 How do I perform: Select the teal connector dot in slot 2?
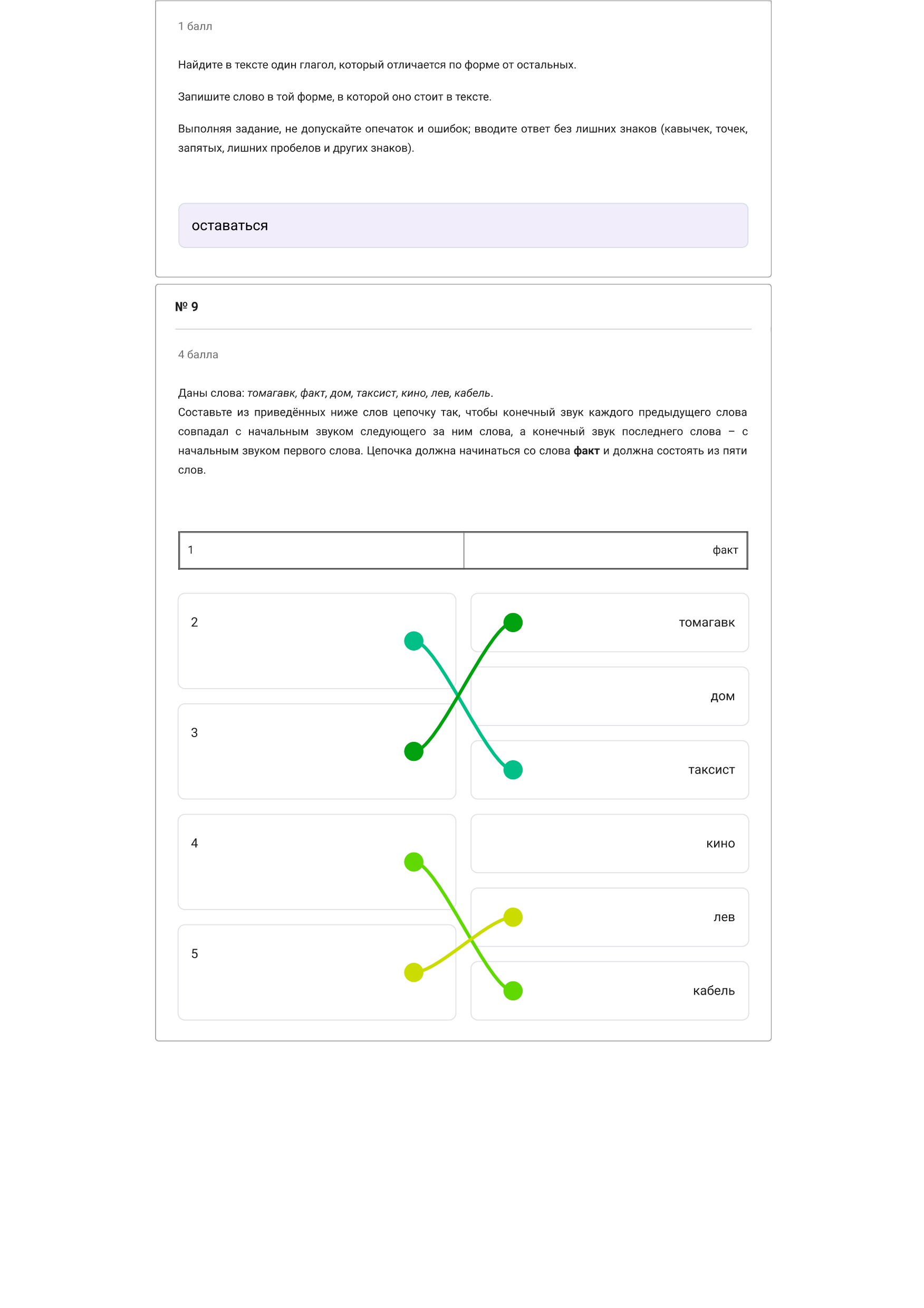pyautogui.click(x=413, y=641)
